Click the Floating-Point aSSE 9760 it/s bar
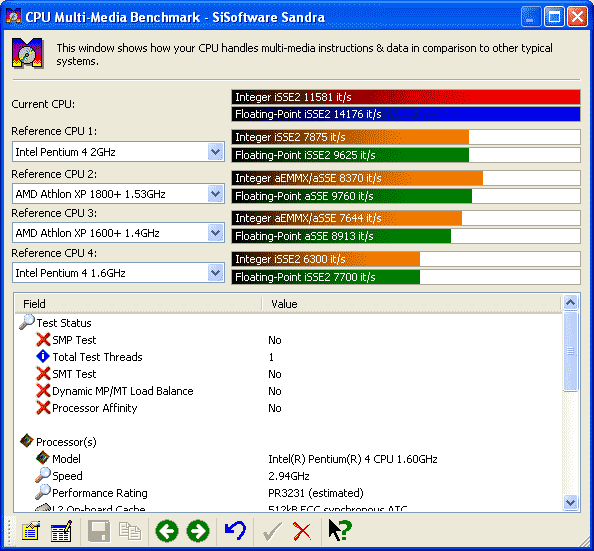Image resolution: width=594 pixels, height=551 pixels. tap(406, 196)
